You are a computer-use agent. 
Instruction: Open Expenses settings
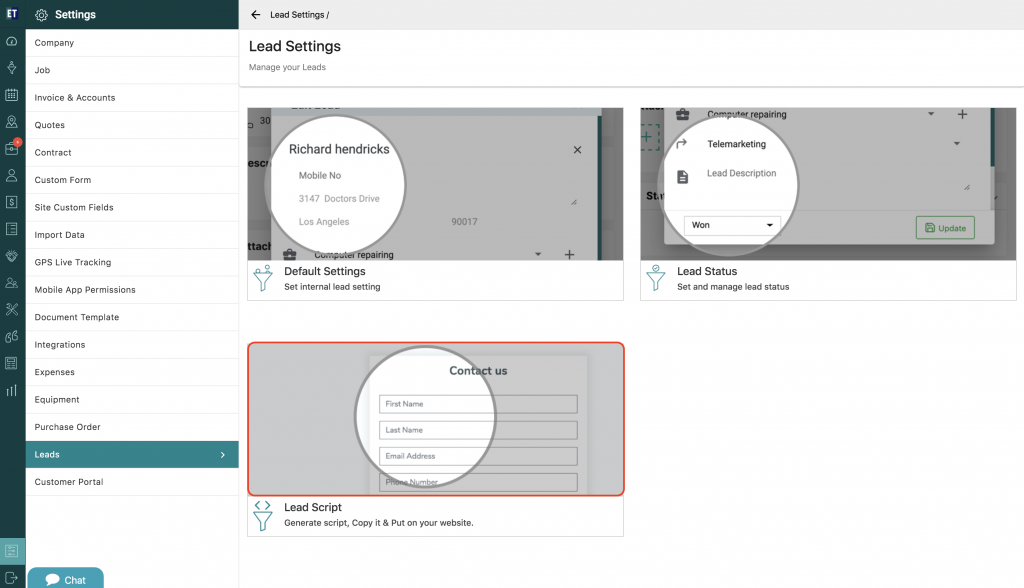pos(132,372)
